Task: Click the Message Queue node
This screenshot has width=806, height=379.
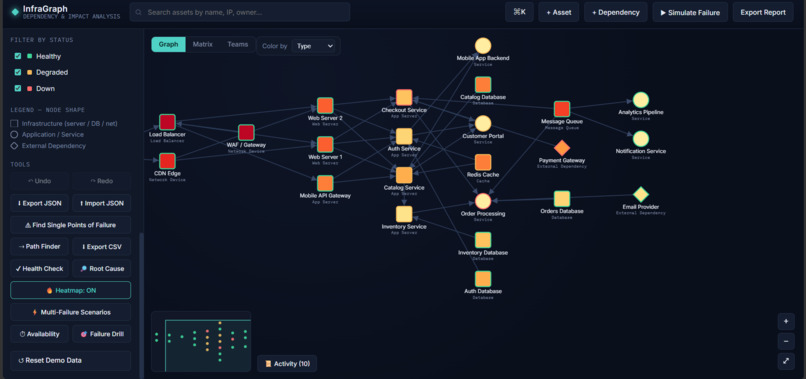Action: [x=562, y=109]
